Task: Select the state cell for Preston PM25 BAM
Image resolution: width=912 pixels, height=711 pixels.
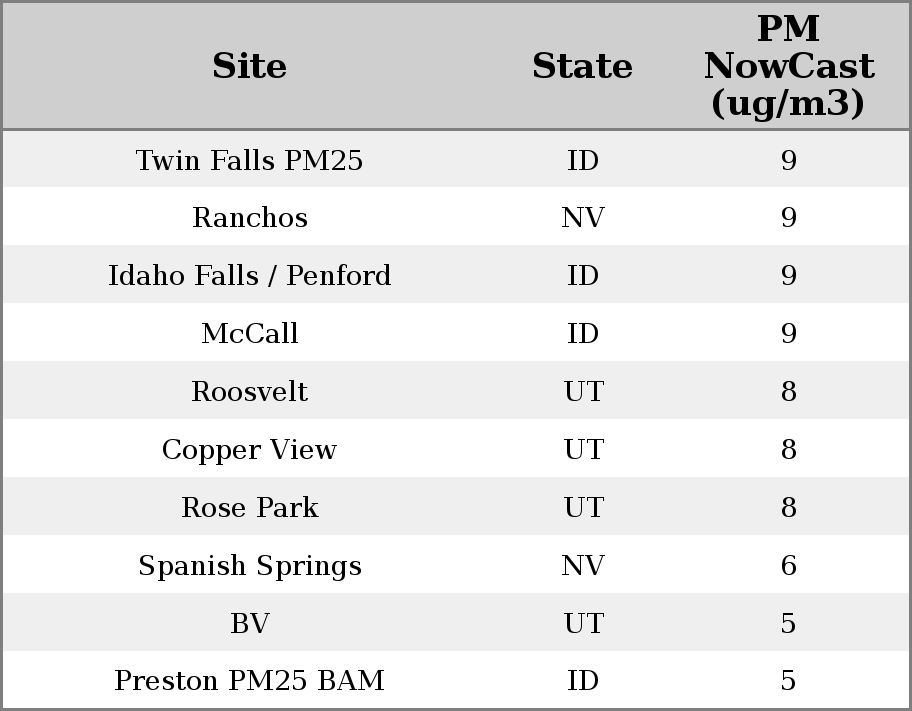Action: tap(582, 681)
